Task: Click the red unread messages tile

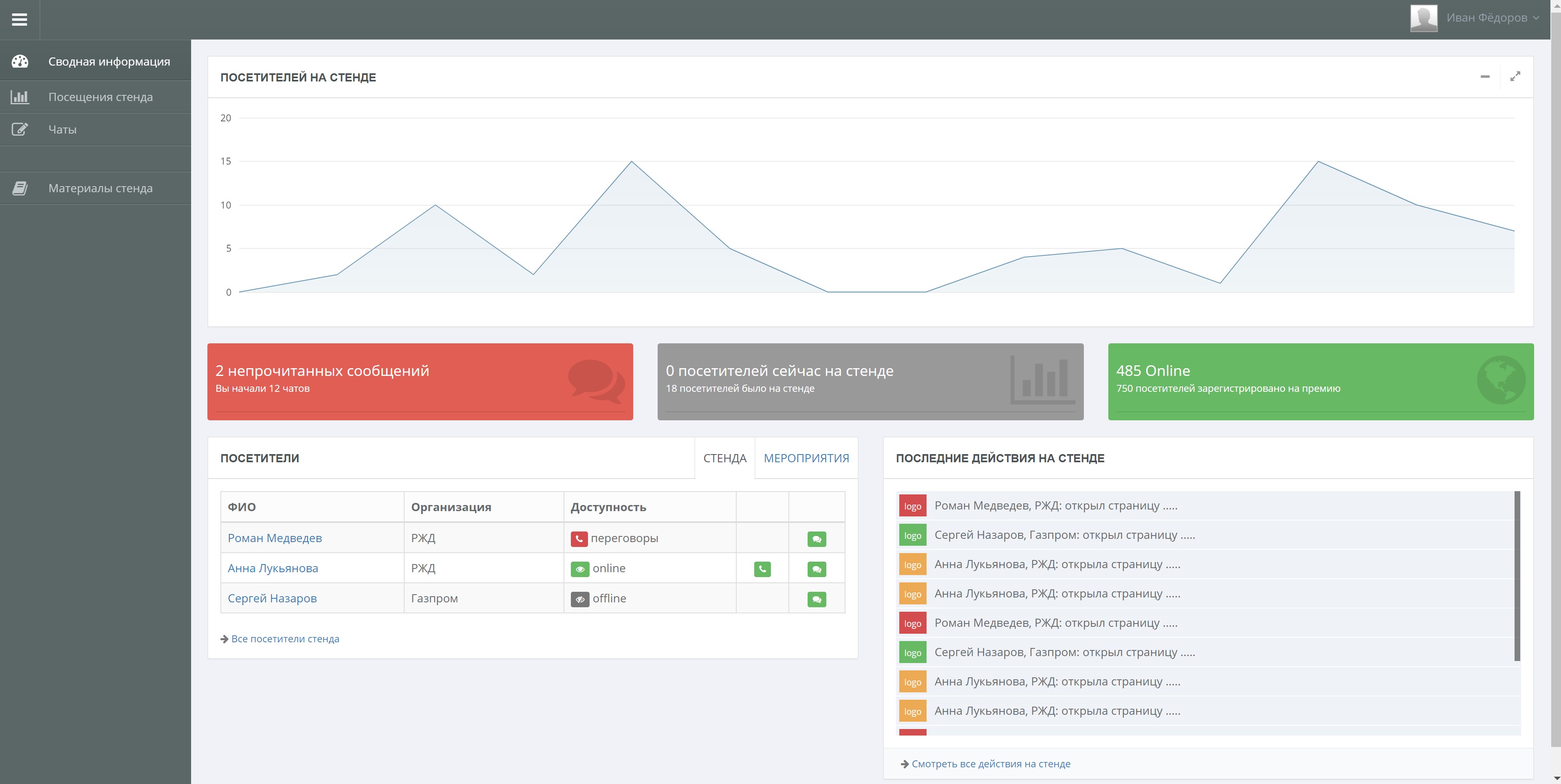Action: pos(420,381)
